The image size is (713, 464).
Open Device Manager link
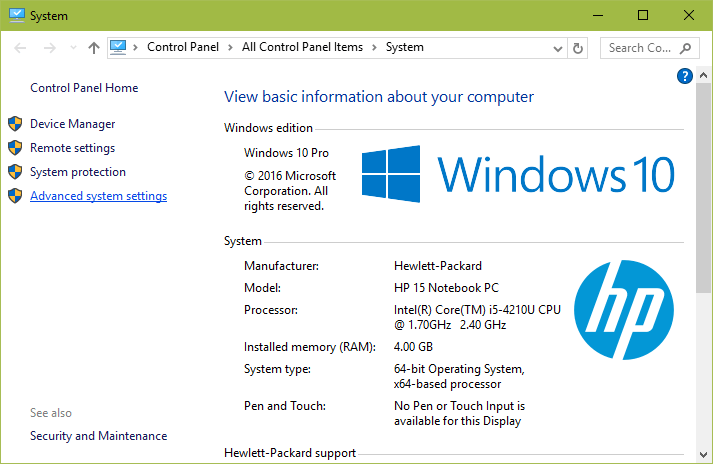point(73,124)
